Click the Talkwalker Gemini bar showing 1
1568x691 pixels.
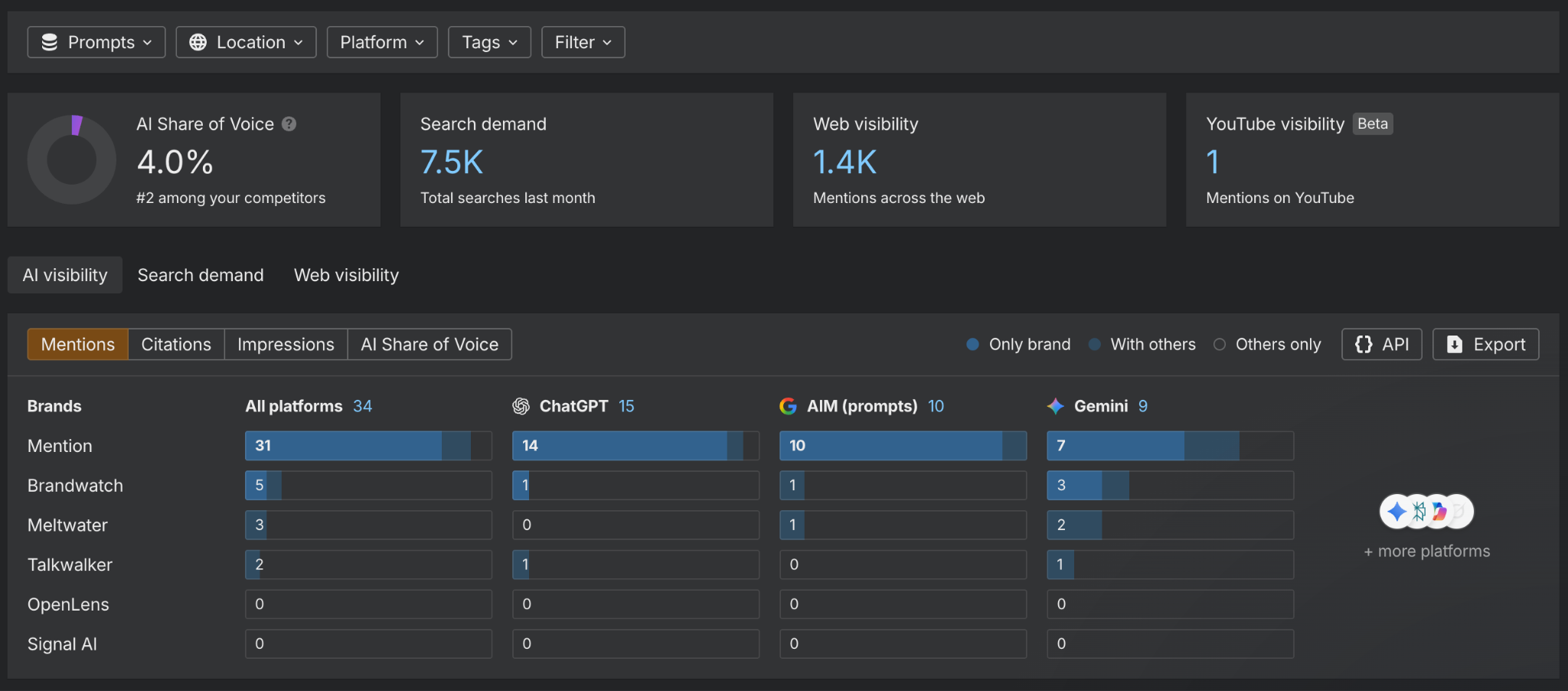click(1171, 565)
